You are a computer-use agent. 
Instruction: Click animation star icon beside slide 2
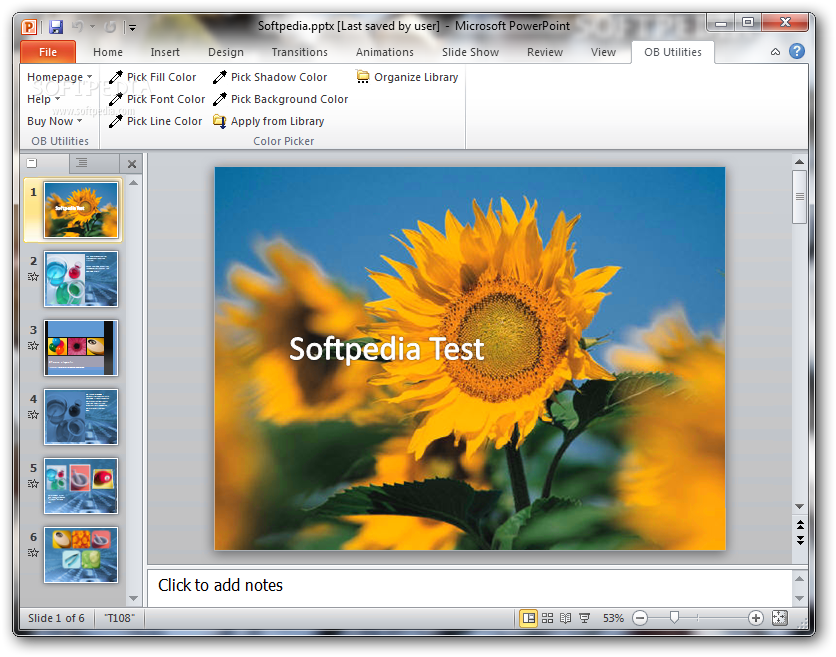click(33, 276)
